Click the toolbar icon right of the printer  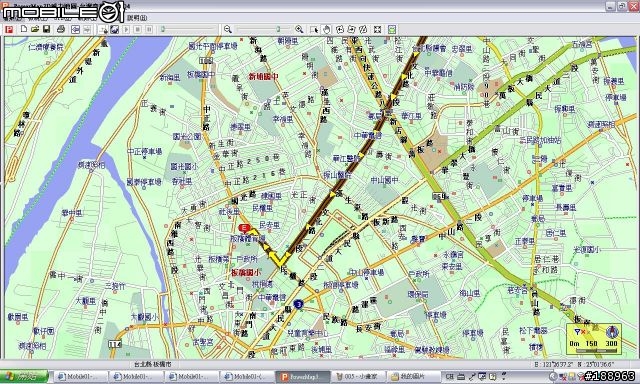coord(76,29)
